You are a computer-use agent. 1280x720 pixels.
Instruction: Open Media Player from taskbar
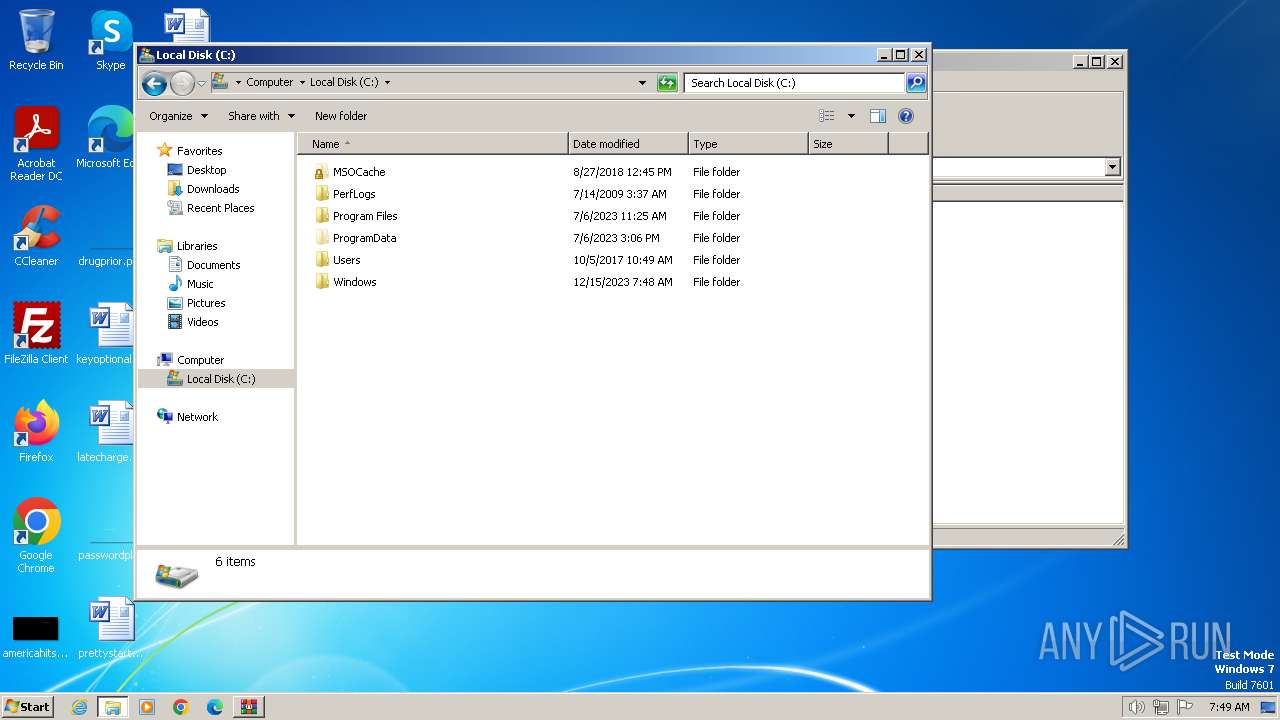147,707
